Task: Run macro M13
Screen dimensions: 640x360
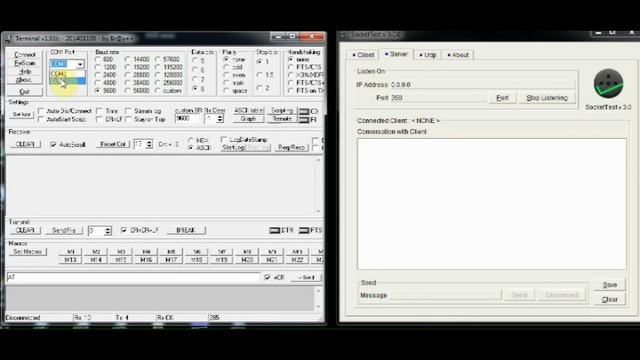Action: pos(71,260)
